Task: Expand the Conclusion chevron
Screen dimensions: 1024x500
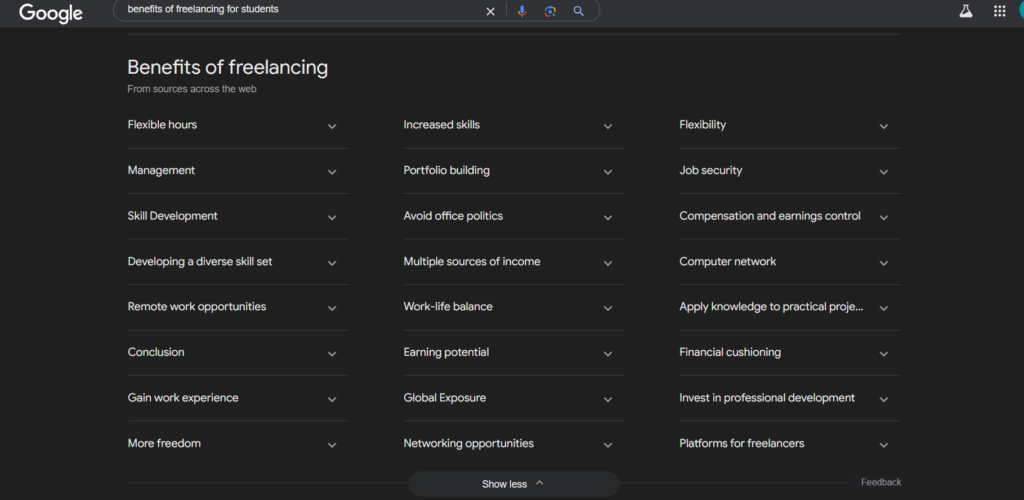Action: [332, 354]
